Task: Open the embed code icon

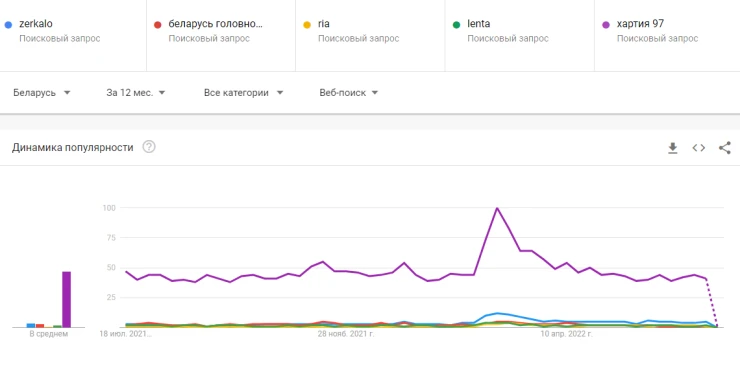Action: [698, 148]
